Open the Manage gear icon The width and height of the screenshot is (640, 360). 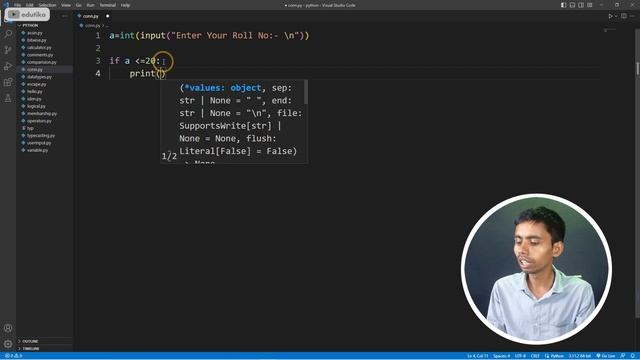point(8,344)
